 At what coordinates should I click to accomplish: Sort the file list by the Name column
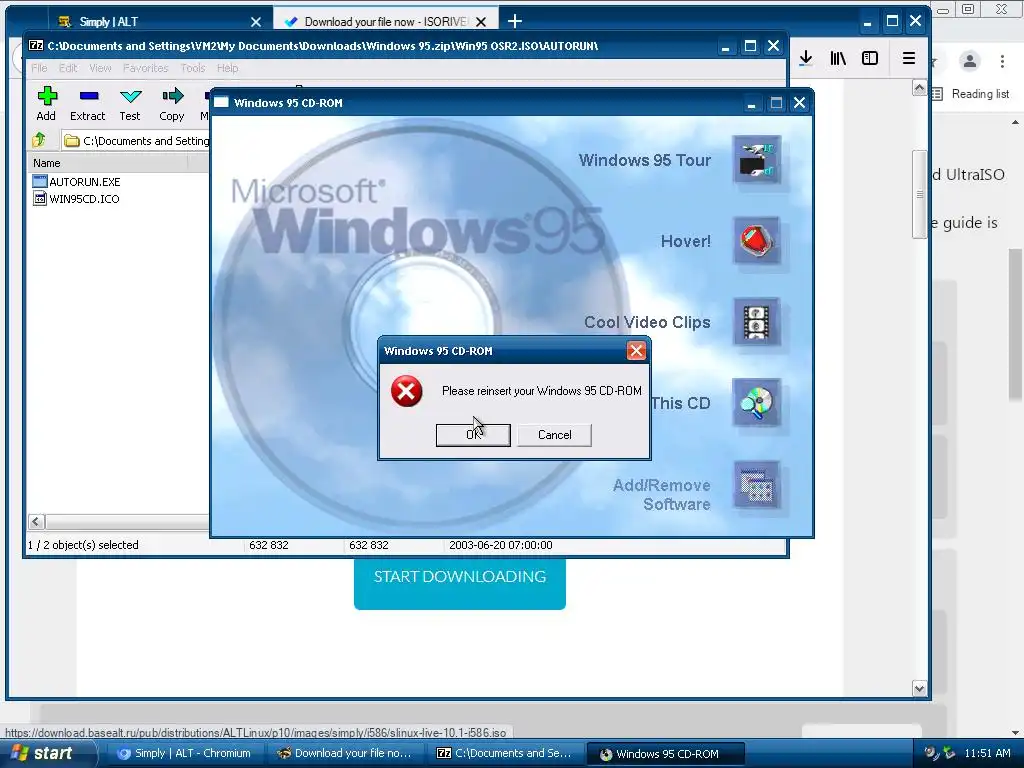pos(108,163)
